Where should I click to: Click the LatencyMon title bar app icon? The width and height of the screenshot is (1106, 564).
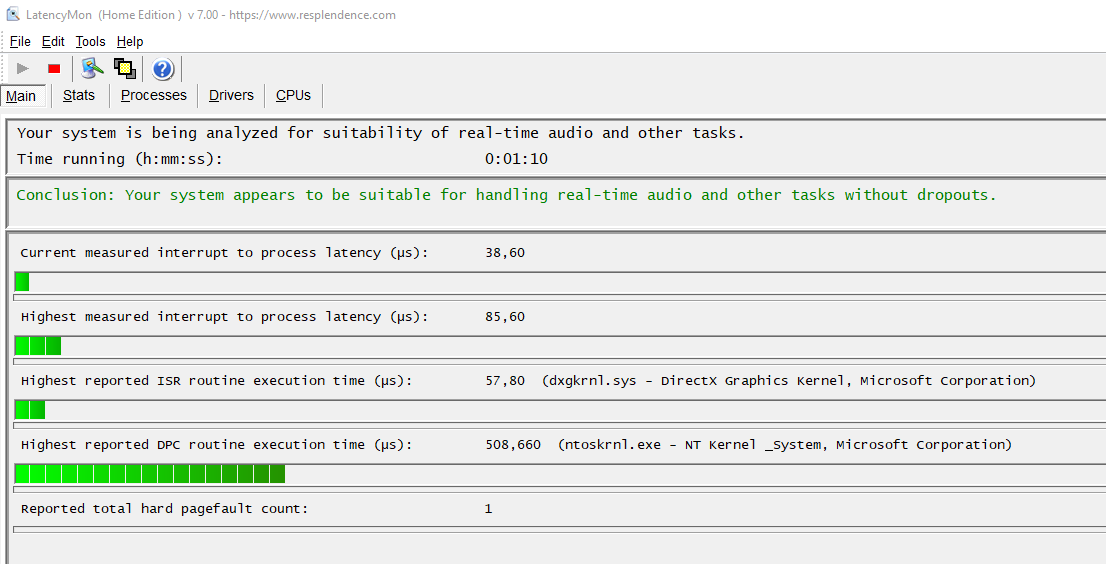click(12, 14)
